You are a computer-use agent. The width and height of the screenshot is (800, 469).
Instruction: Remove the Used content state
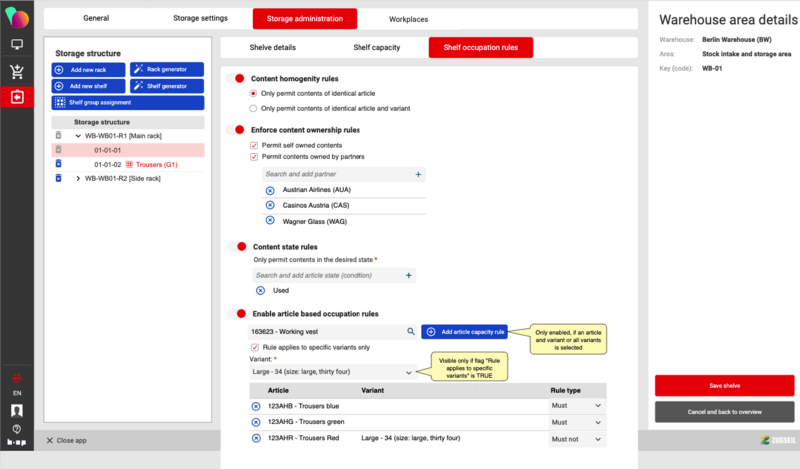tap(260, 290)
